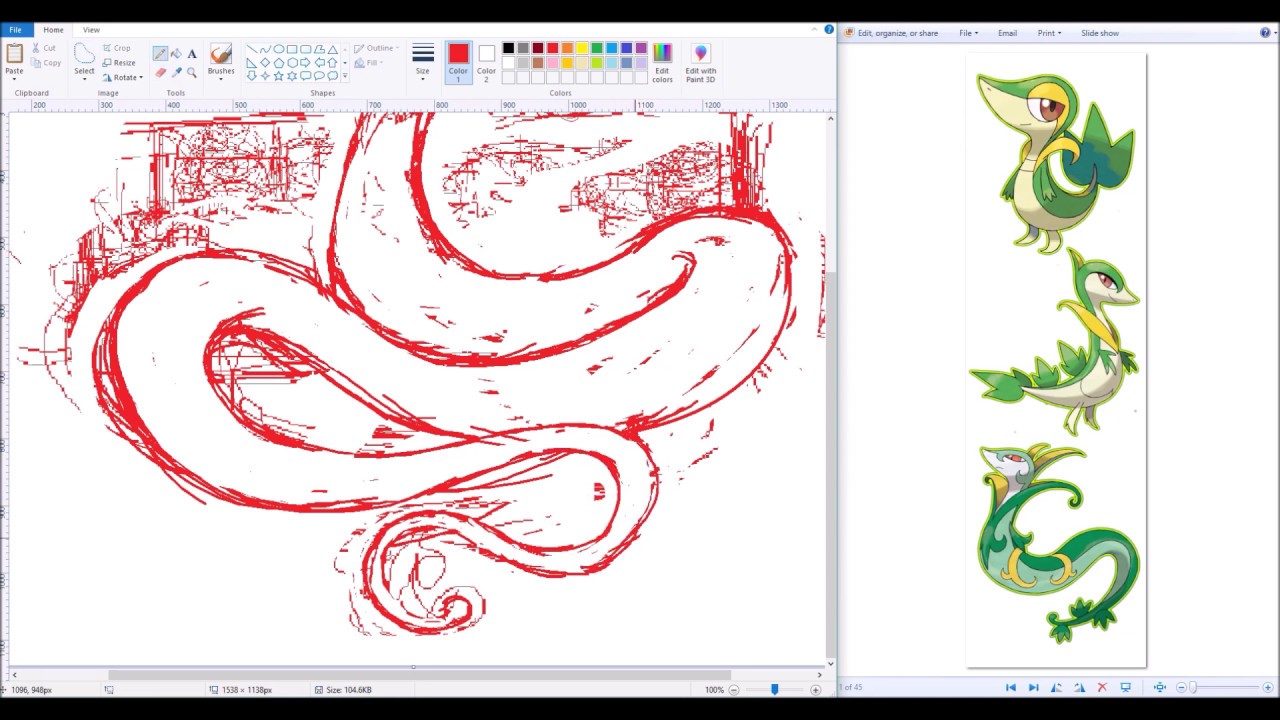Select the Color picker eyedropper tool
1280x720 pixels.
176,72
